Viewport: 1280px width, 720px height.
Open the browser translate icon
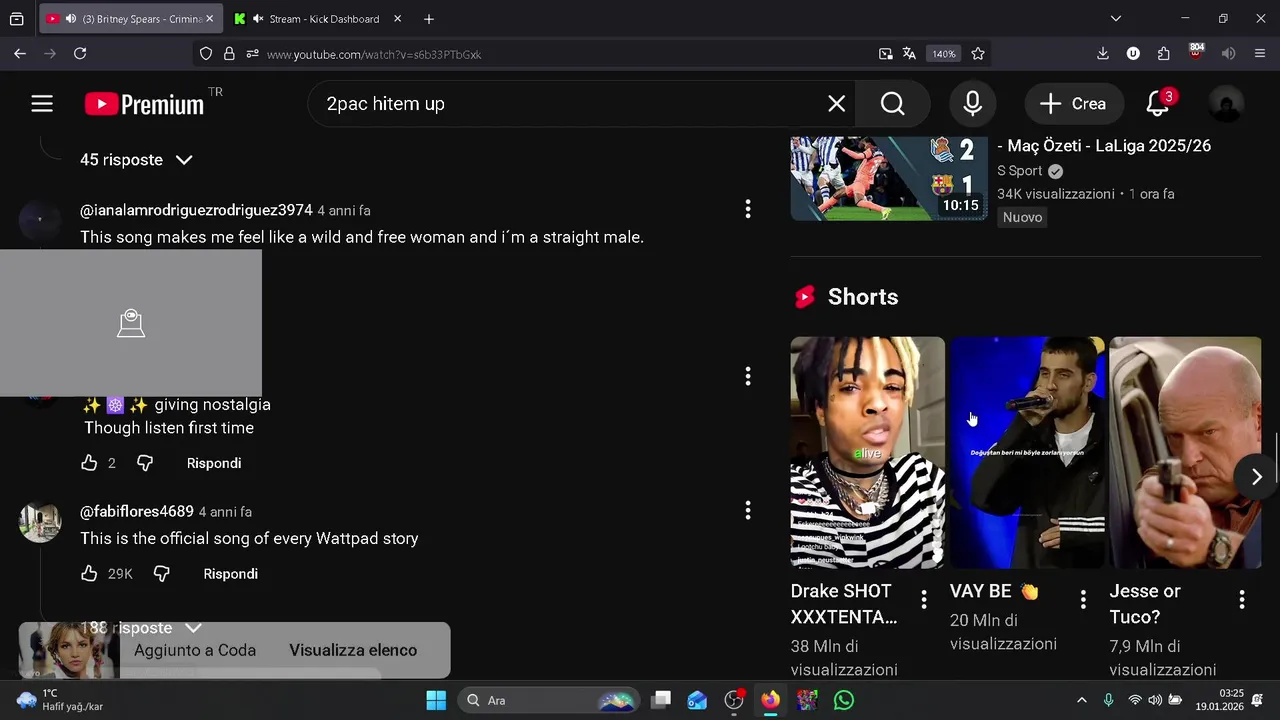[909, 54]
